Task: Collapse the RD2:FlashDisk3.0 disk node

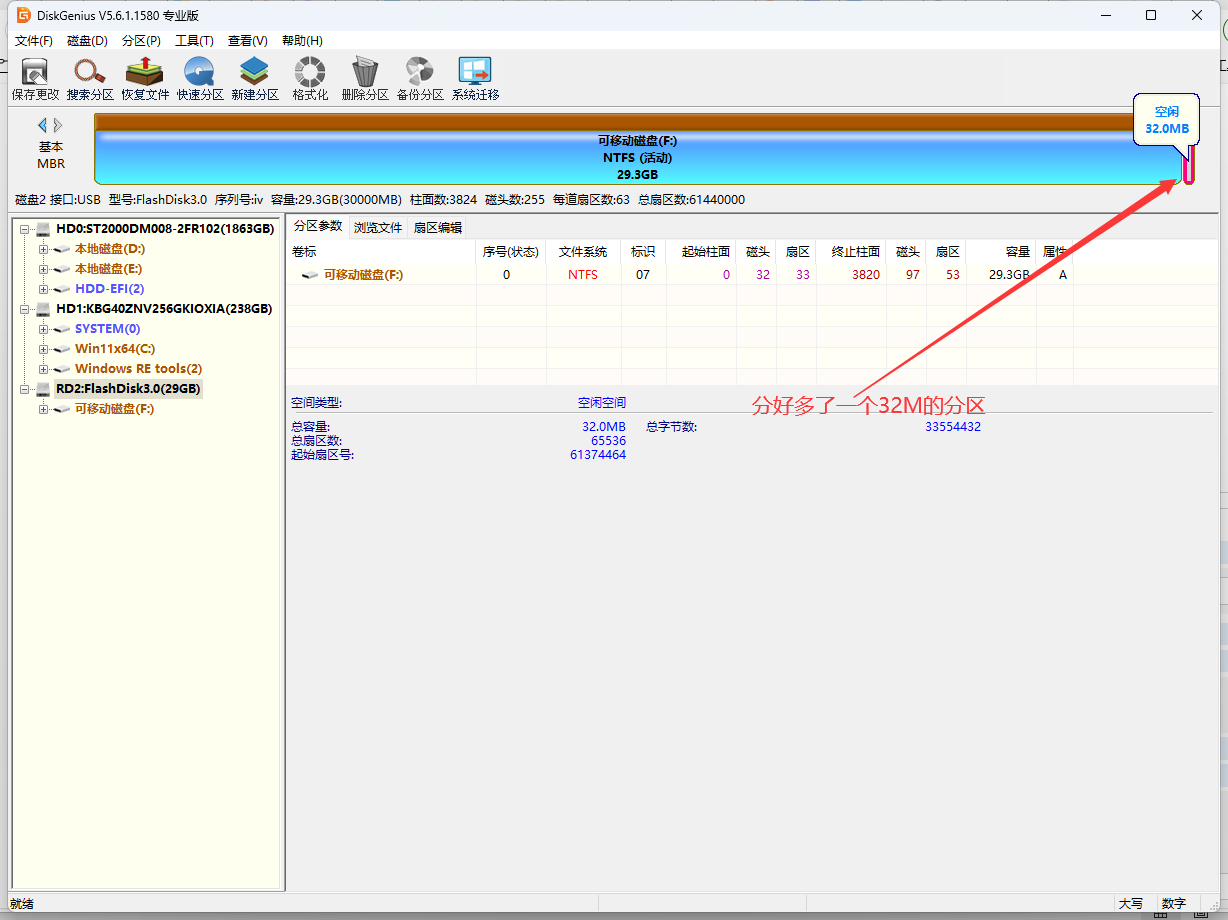Action: point(24,389)
